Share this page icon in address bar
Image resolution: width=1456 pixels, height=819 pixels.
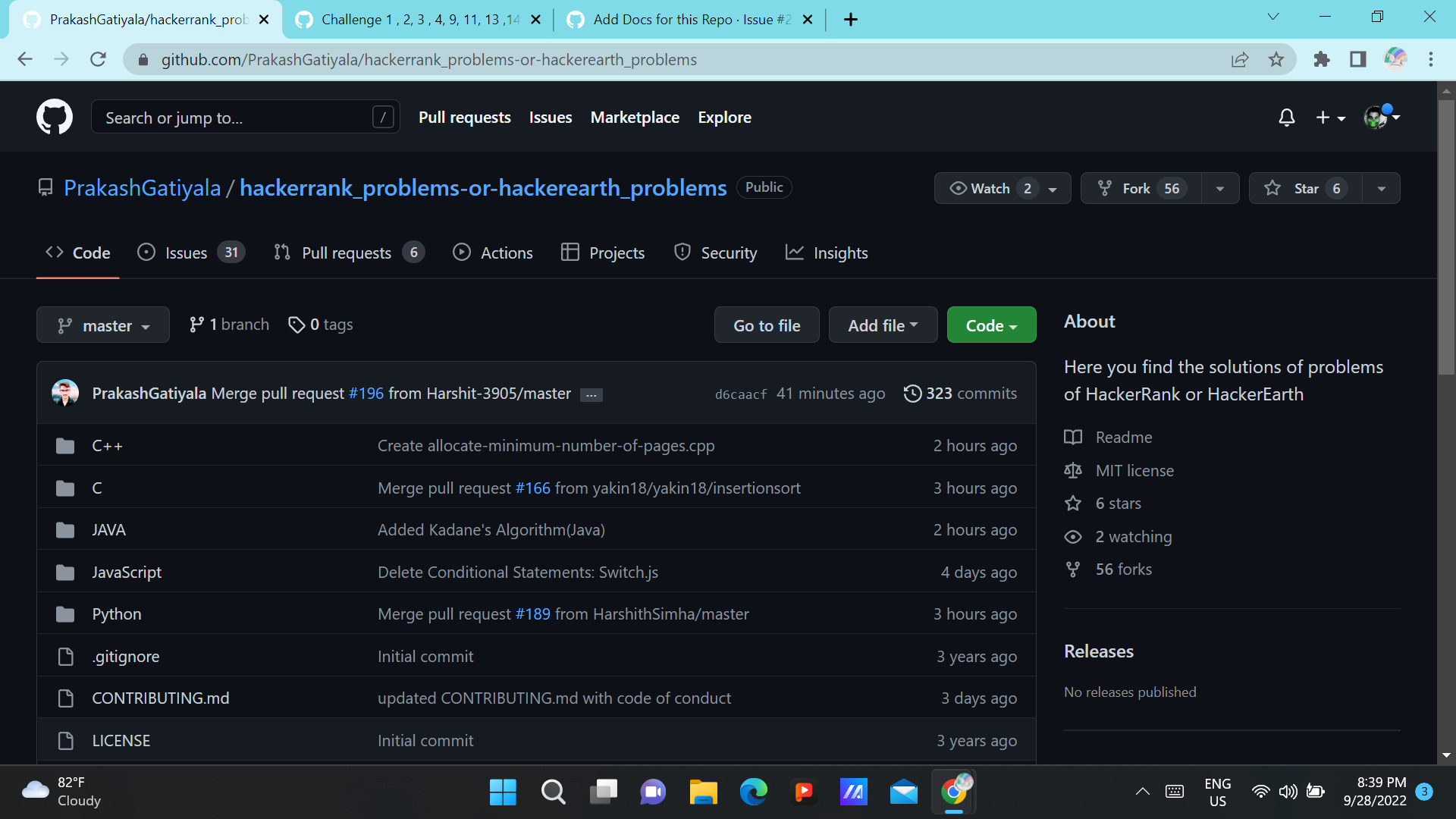click(1240, 59)
